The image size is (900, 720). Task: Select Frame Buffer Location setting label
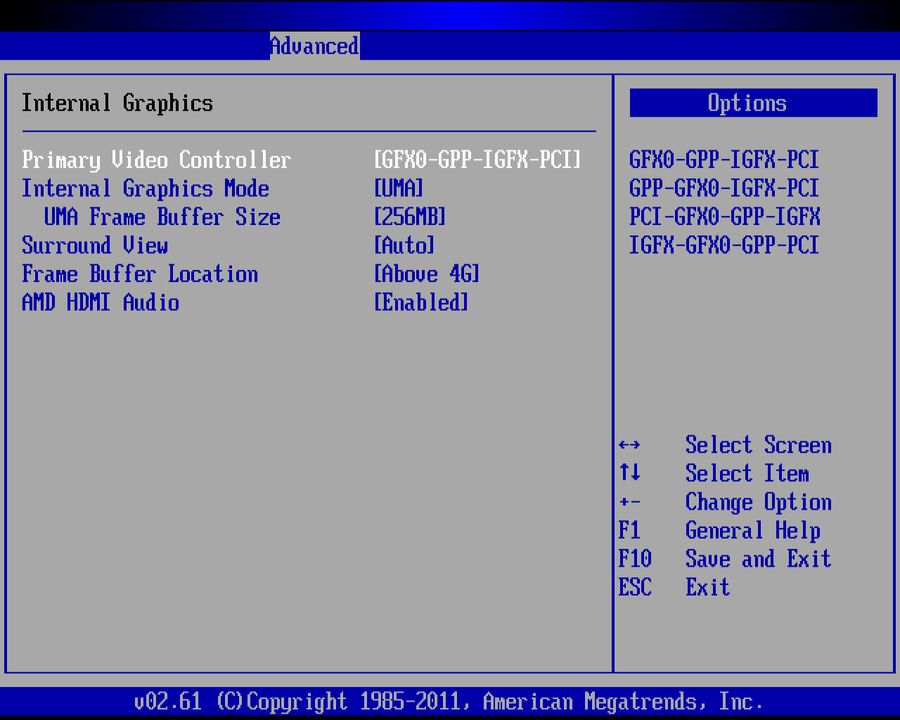point(139,274)
